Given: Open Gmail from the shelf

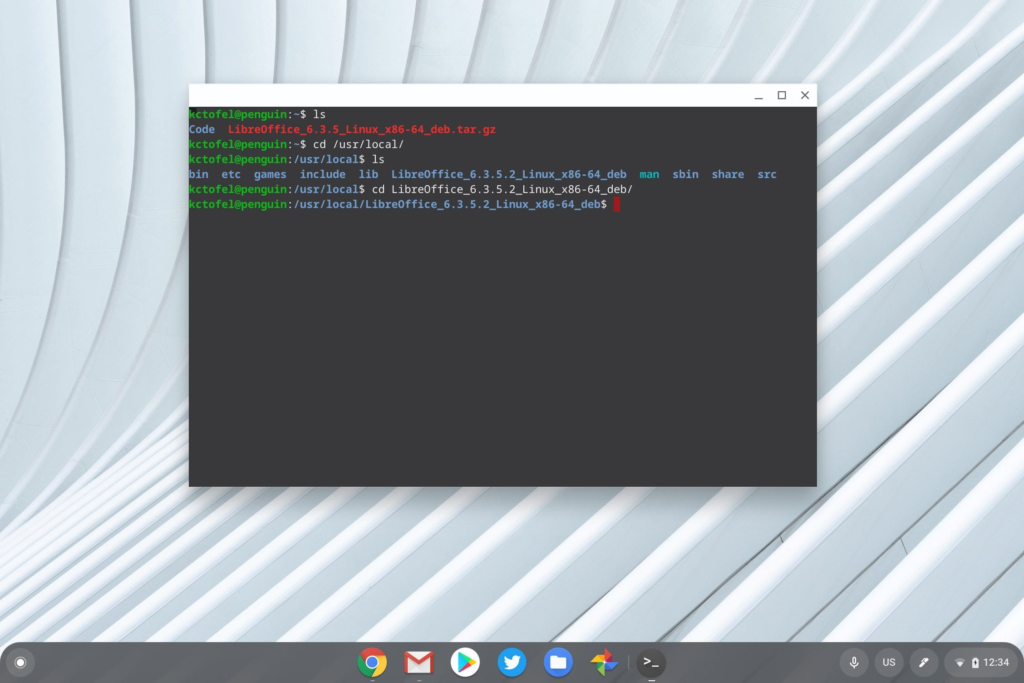Looking at the screenshot, I should tap(419, 662).
